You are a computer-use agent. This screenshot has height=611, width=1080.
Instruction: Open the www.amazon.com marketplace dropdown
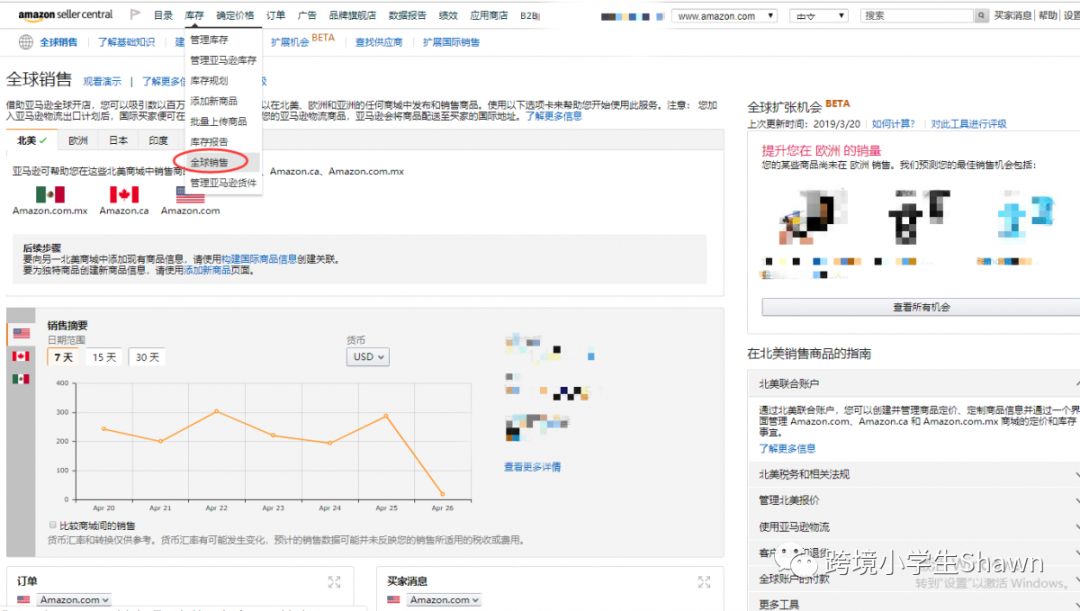click(x=724, y=16)
